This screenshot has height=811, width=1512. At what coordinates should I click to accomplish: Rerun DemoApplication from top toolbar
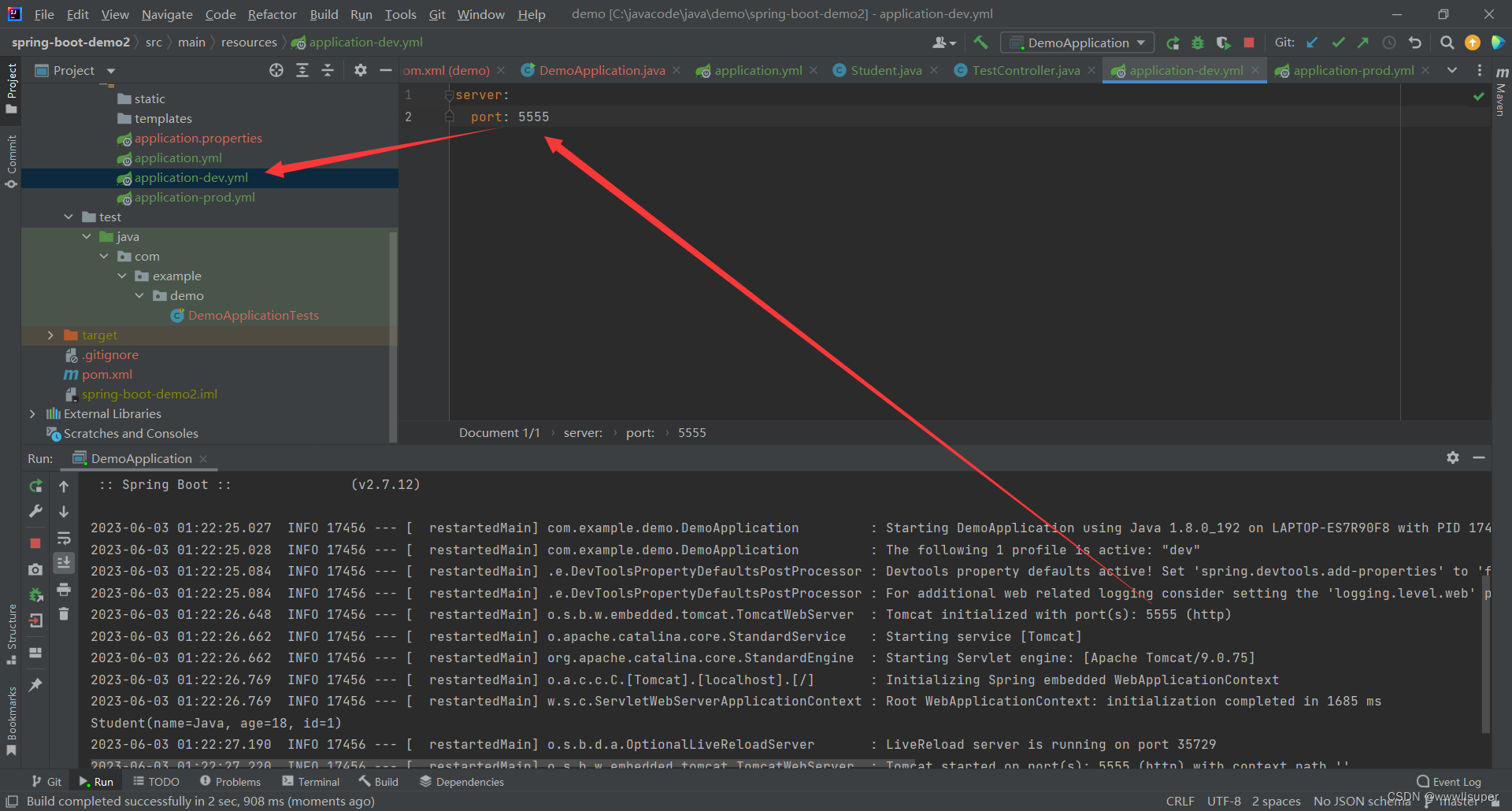1173,43
